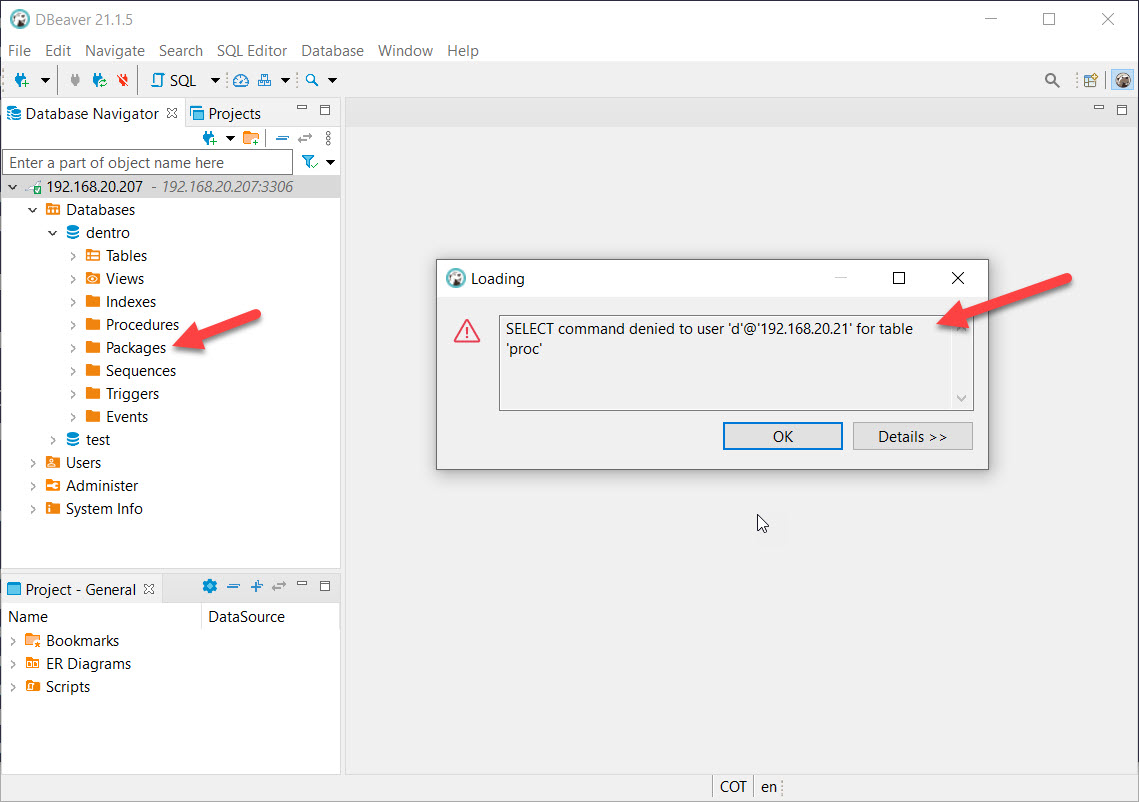Collapse the dentro database node

pos(53,233)
